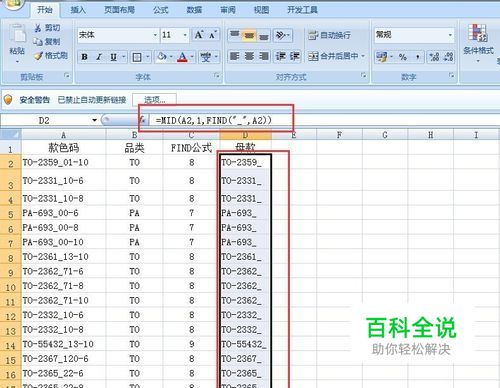The width and height of the screenshot is (500, 388).
Task: Click the formula bar with the MID formula
Action: coord(323,120)
